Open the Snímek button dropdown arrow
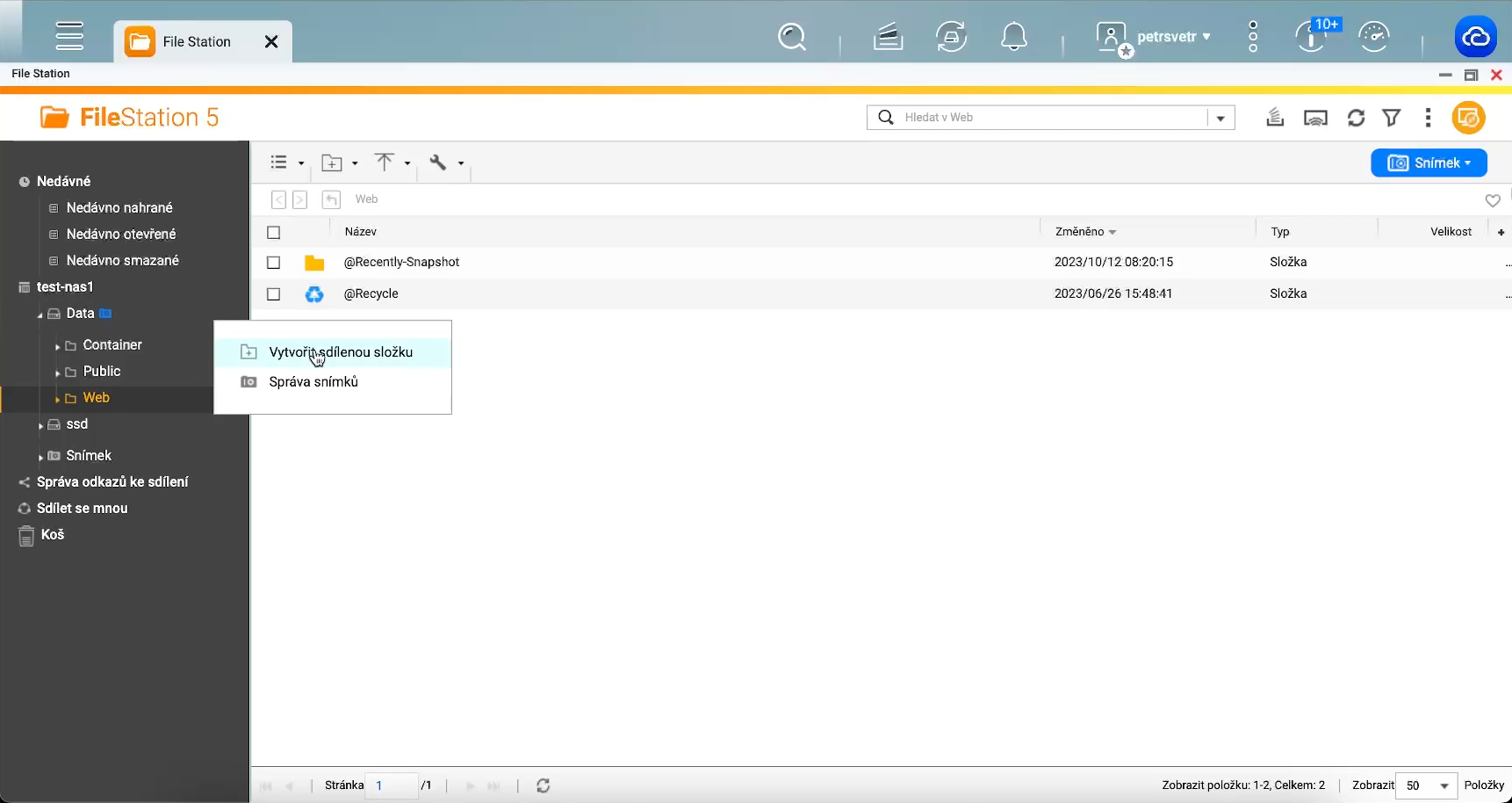The height and width of the screenshot is (803, 1512). [1466, 163]
